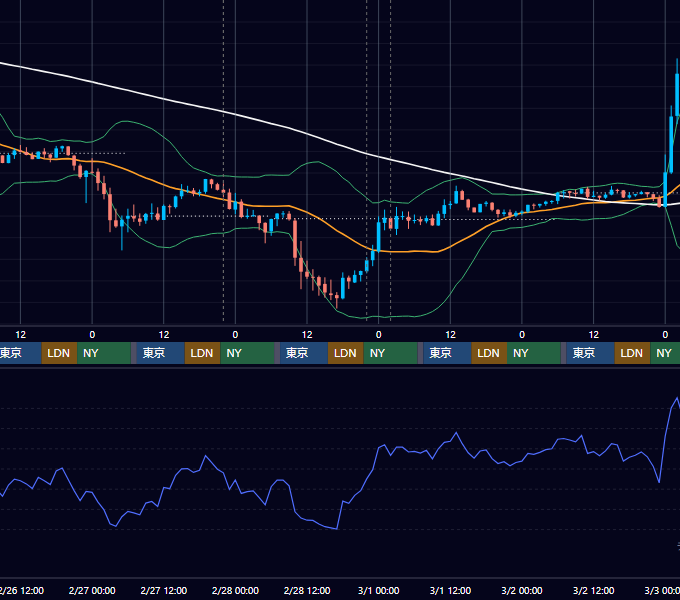Viewport: 680px width, 600px height.
Task: Select the 3/1 12:00 date label
Action: 450,590
